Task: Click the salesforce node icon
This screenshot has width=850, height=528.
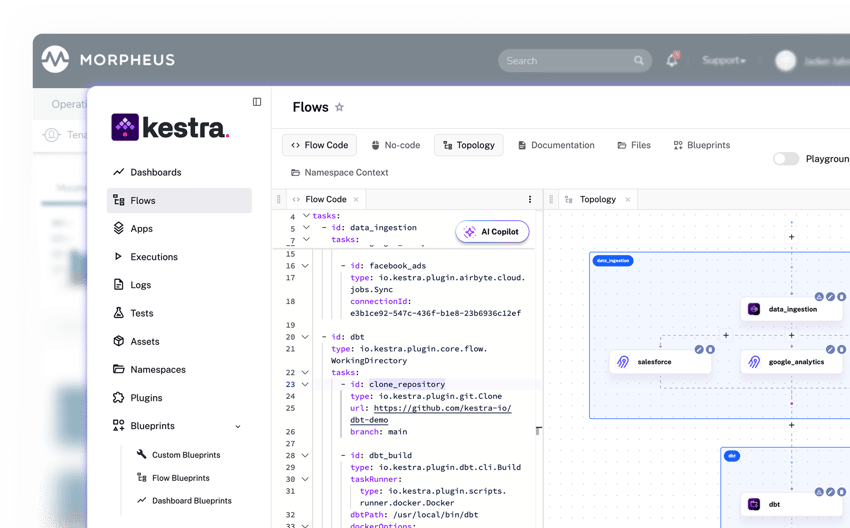Action: (623, 362)
